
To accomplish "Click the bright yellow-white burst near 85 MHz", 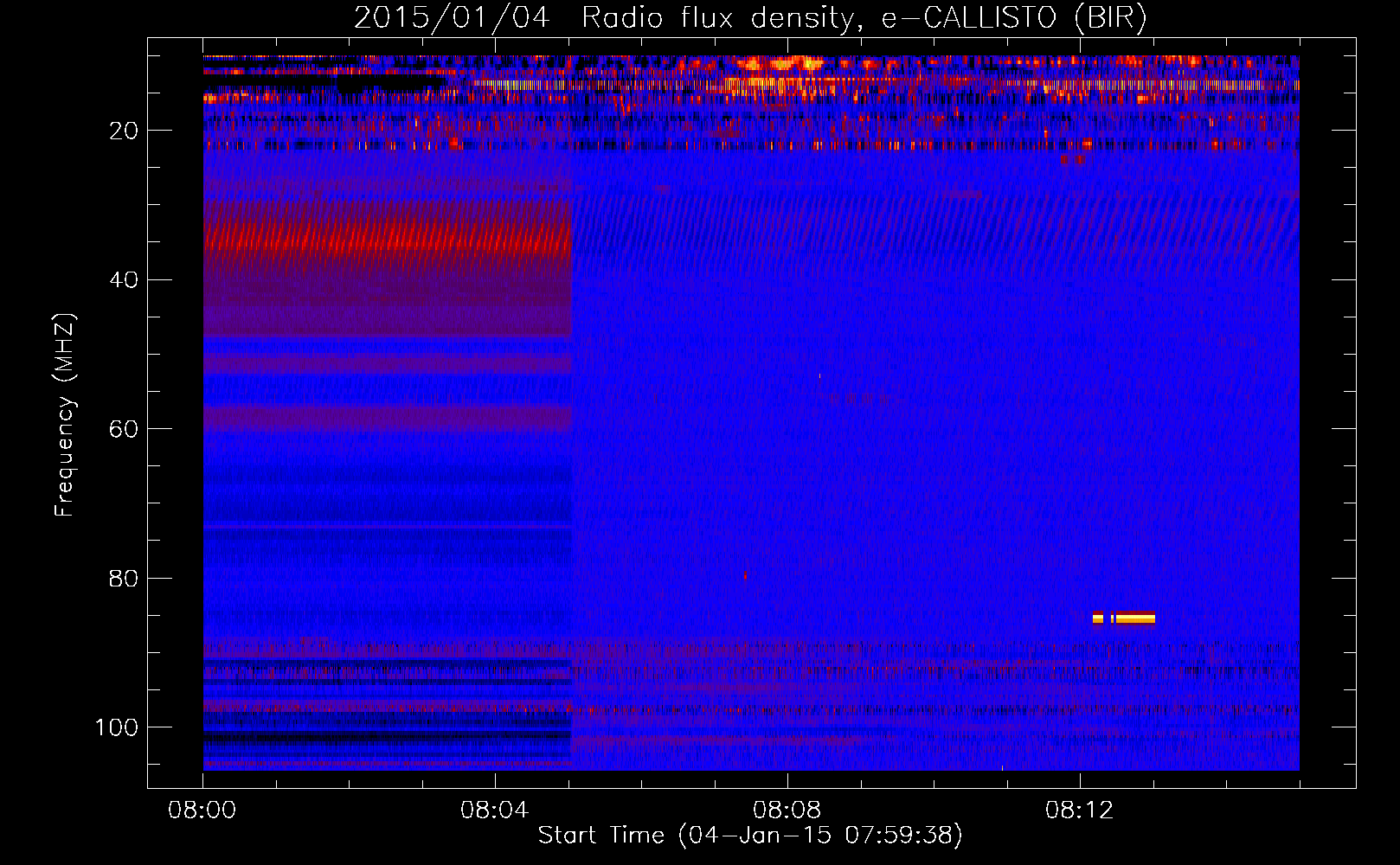I will click(x=1124, y=618).
